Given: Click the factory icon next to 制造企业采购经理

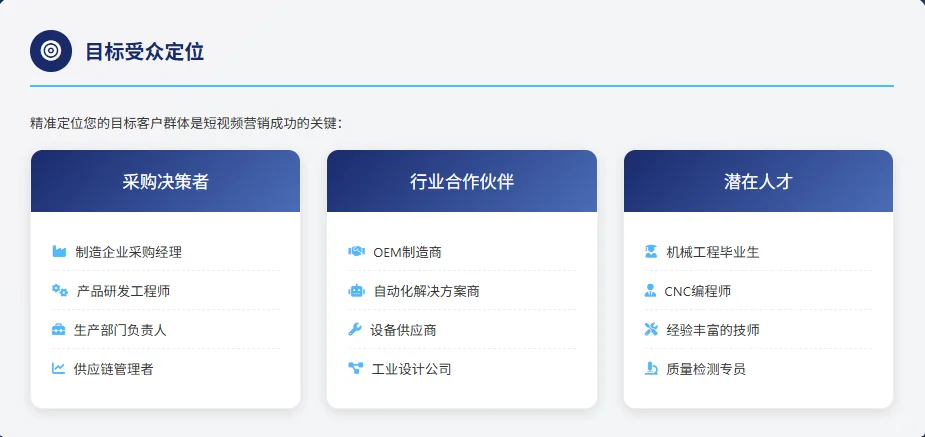Looking at the screenshot, I should pos(59,252).
